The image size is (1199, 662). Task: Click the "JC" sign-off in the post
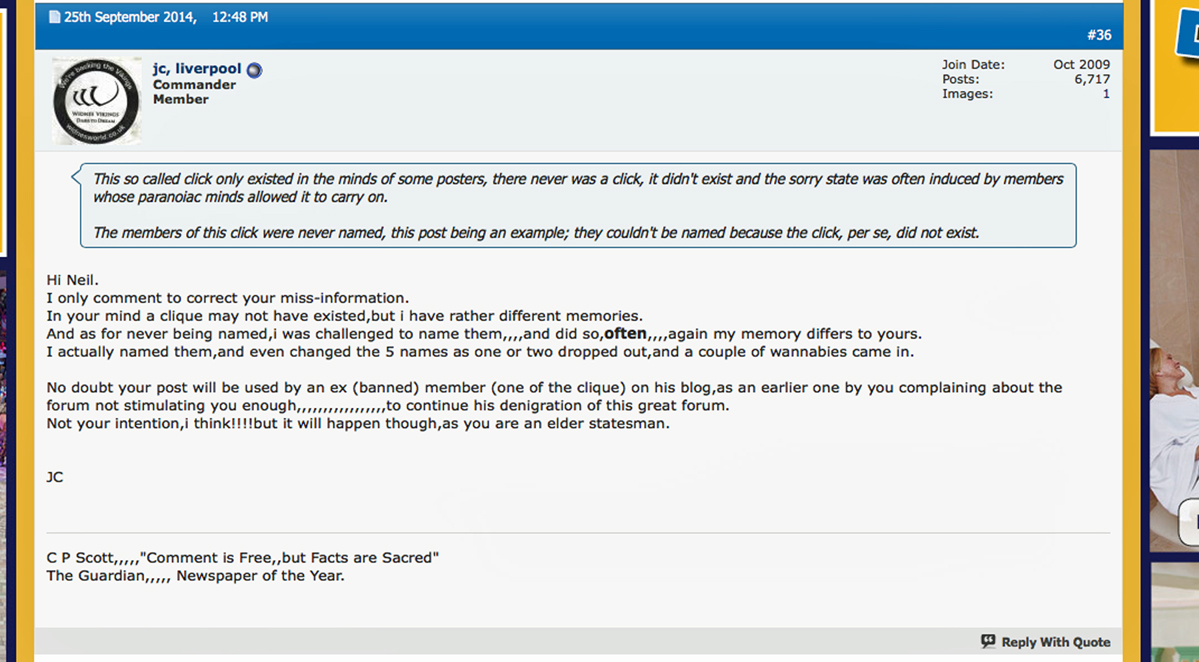55,477
